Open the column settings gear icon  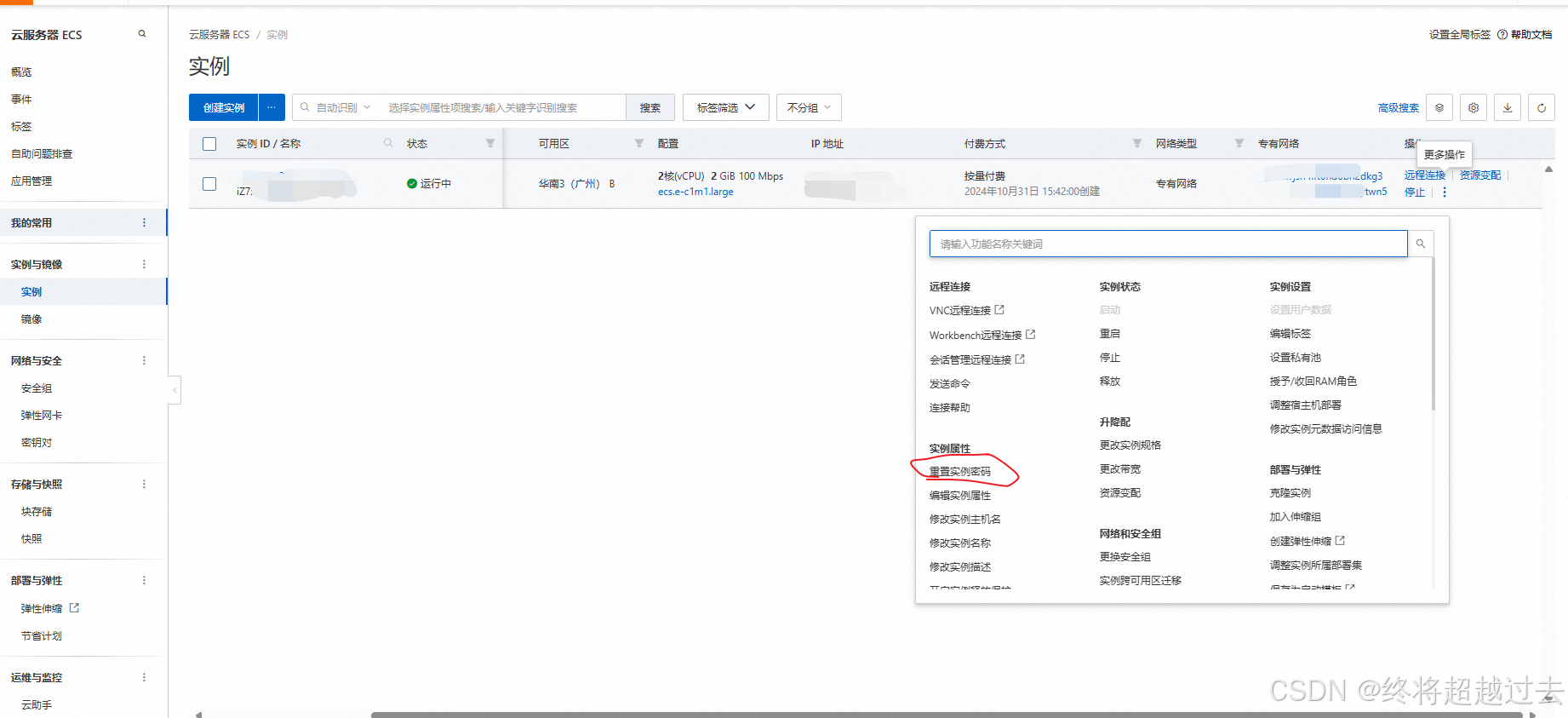[x=1473, y=108]
